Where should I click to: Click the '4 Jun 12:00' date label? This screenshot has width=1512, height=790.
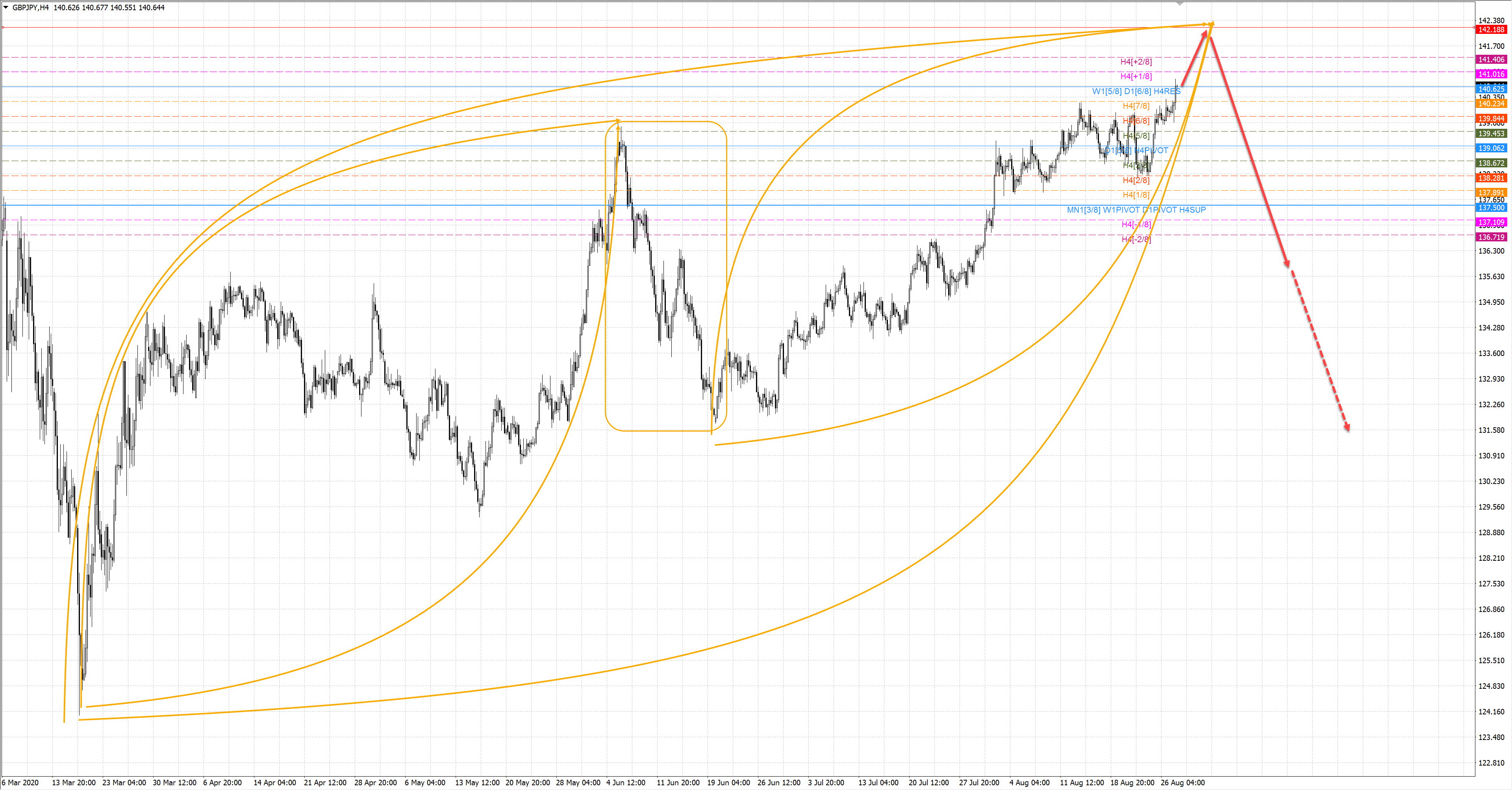coord(626,783)
